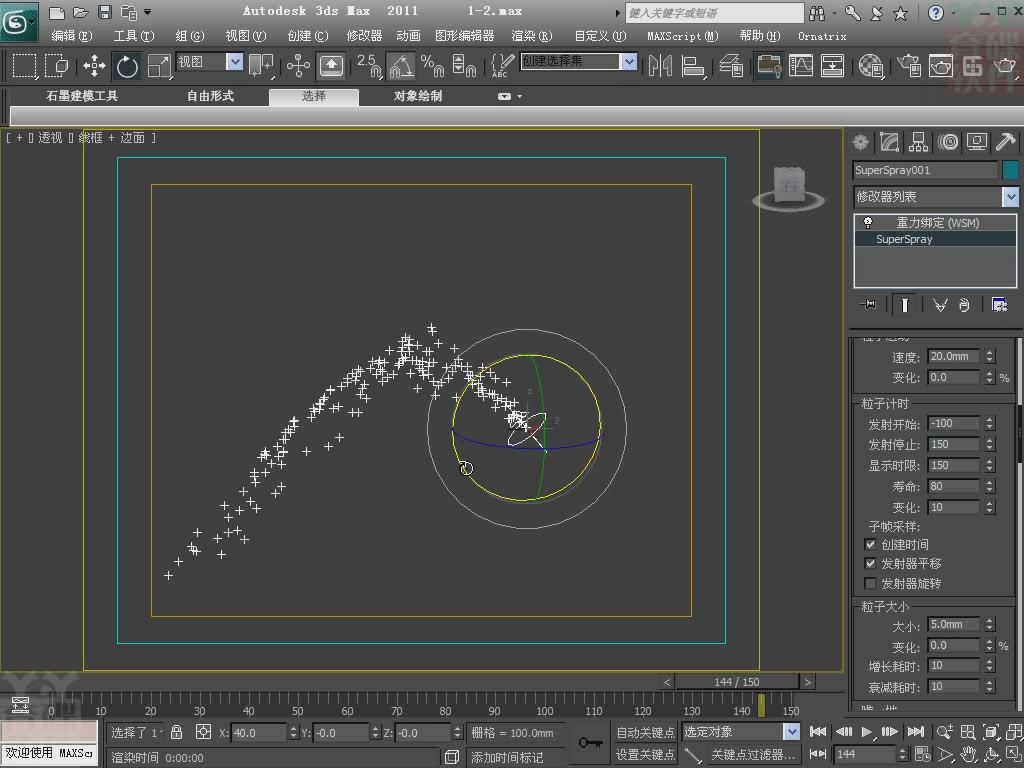Click 关键点过滤器 button
The height and width of the screenshot is (768, 1024).
pos(754,754)
